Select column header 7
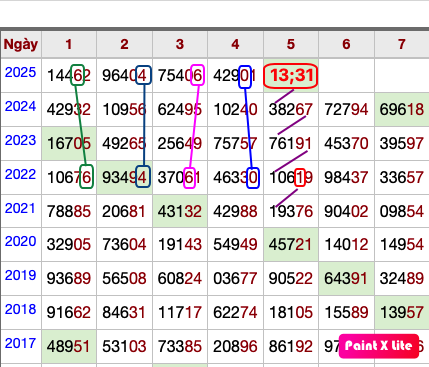This screenshot has height=367, width=429. 402,44
